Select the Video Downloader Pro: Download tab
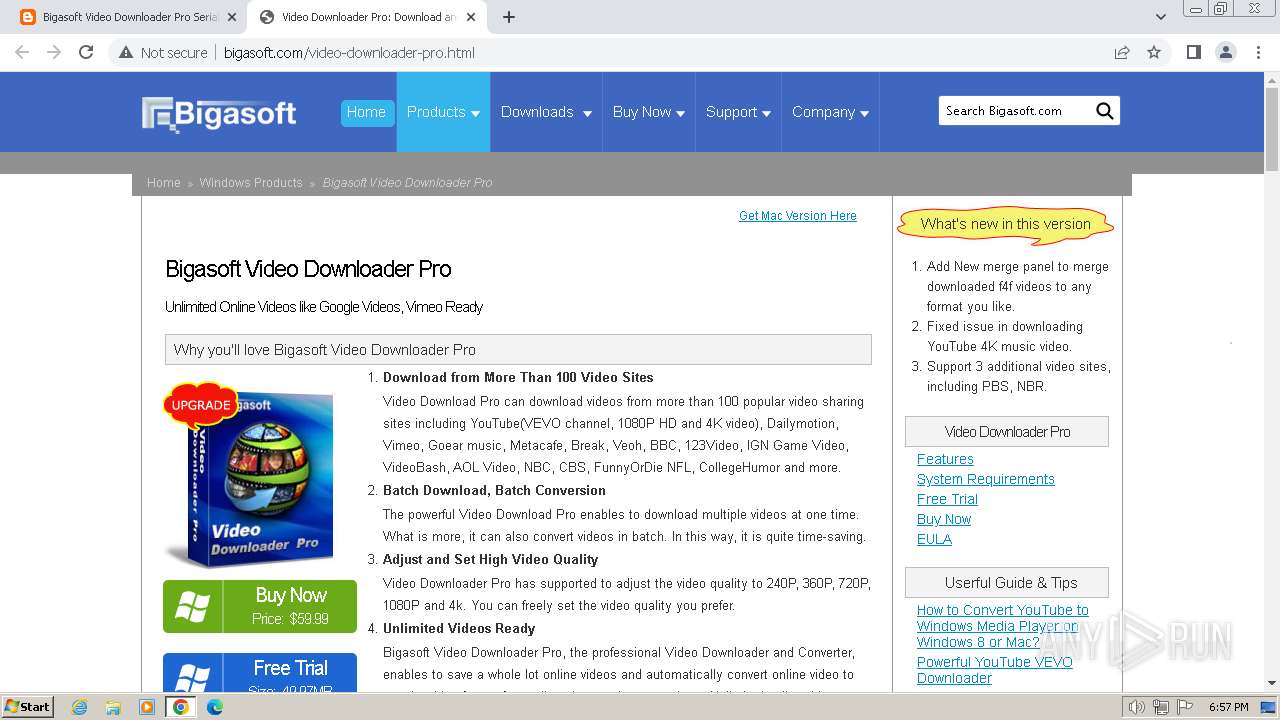This screenshot has width=1280, height=720. 368,17
